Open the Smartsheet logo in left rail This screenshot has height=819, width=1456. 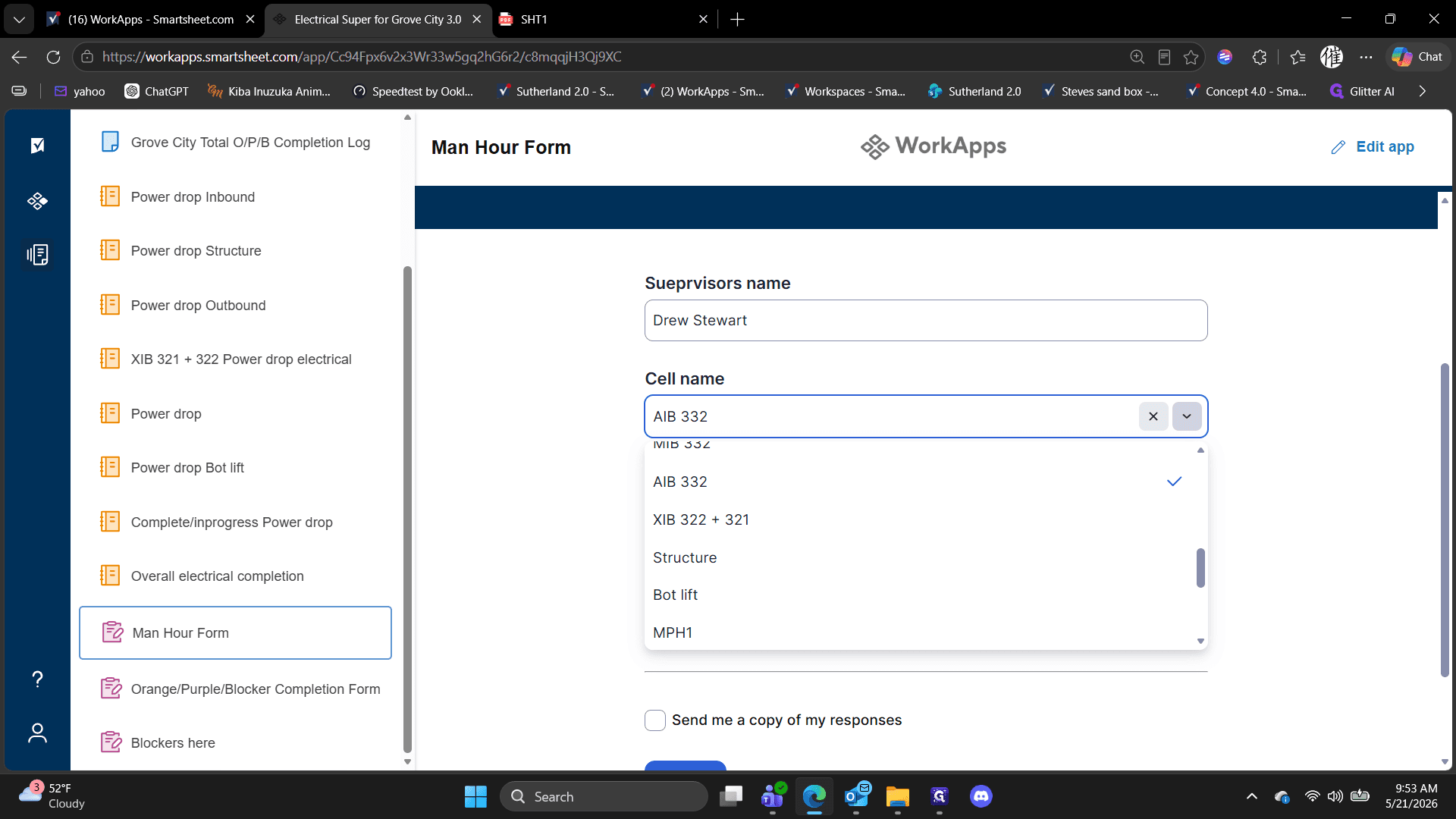pyautogui.click(x=37, y=146)
